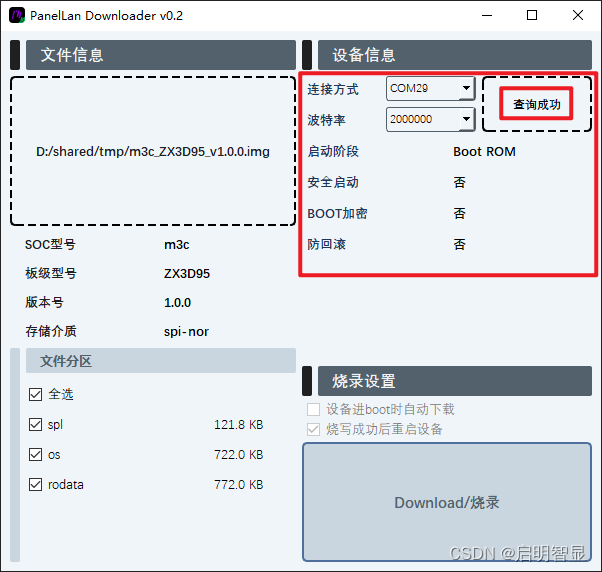Click the 波特率 label
Image resolution: width=602 pixels, height=572 pixels.
(326, 120)
